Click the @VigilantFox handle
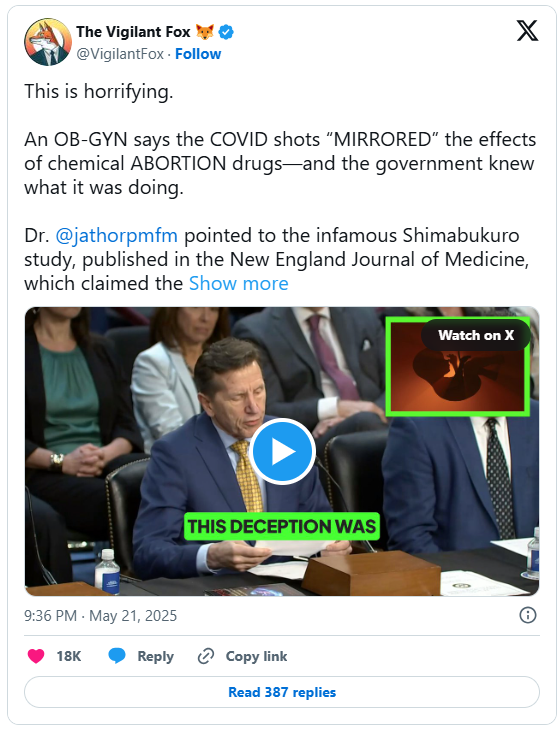560x729 pixels. (x=120, y=54)
